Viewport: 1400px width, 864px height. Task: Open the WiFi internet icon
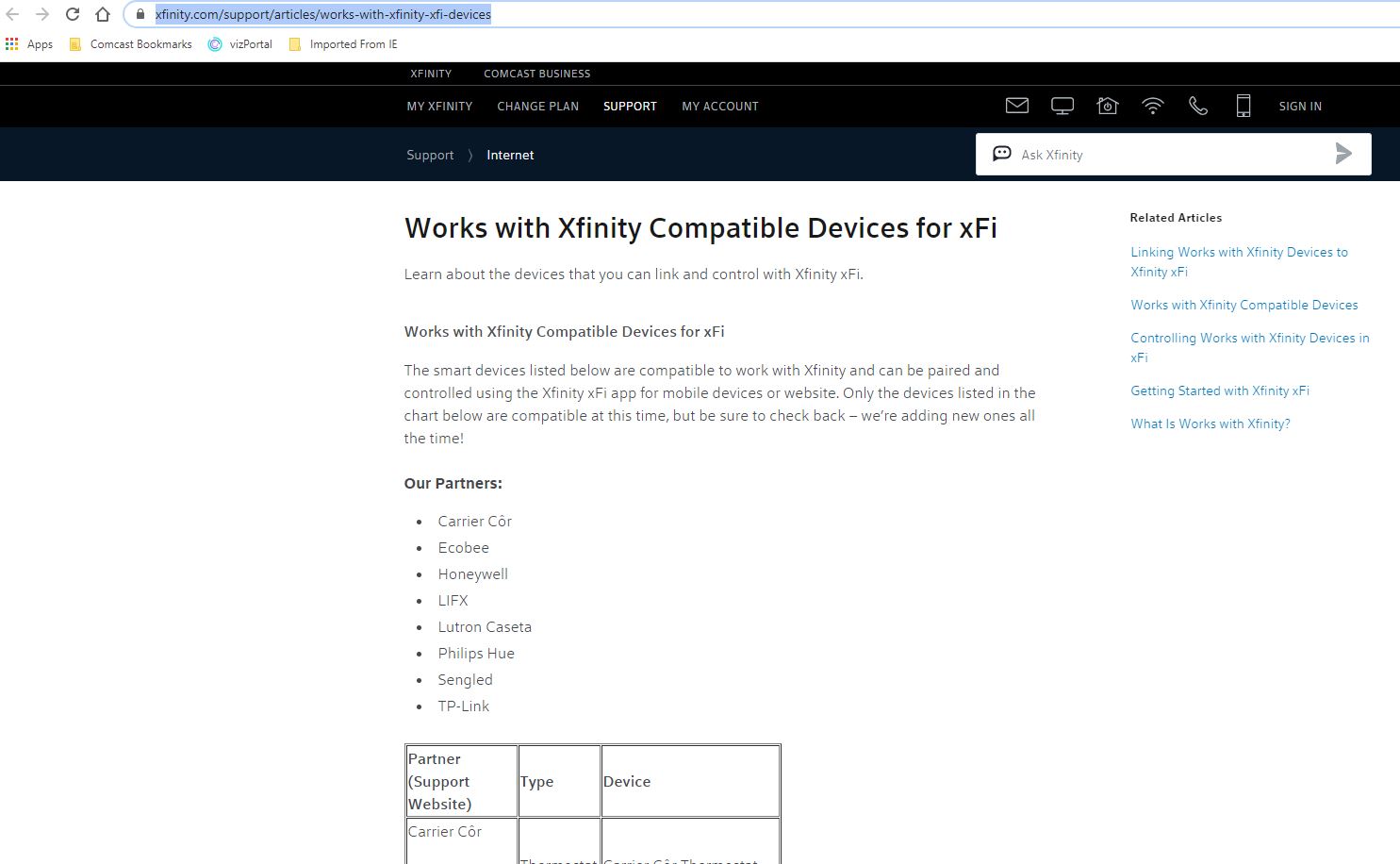pyautogui.click(x=1152, y=106)
